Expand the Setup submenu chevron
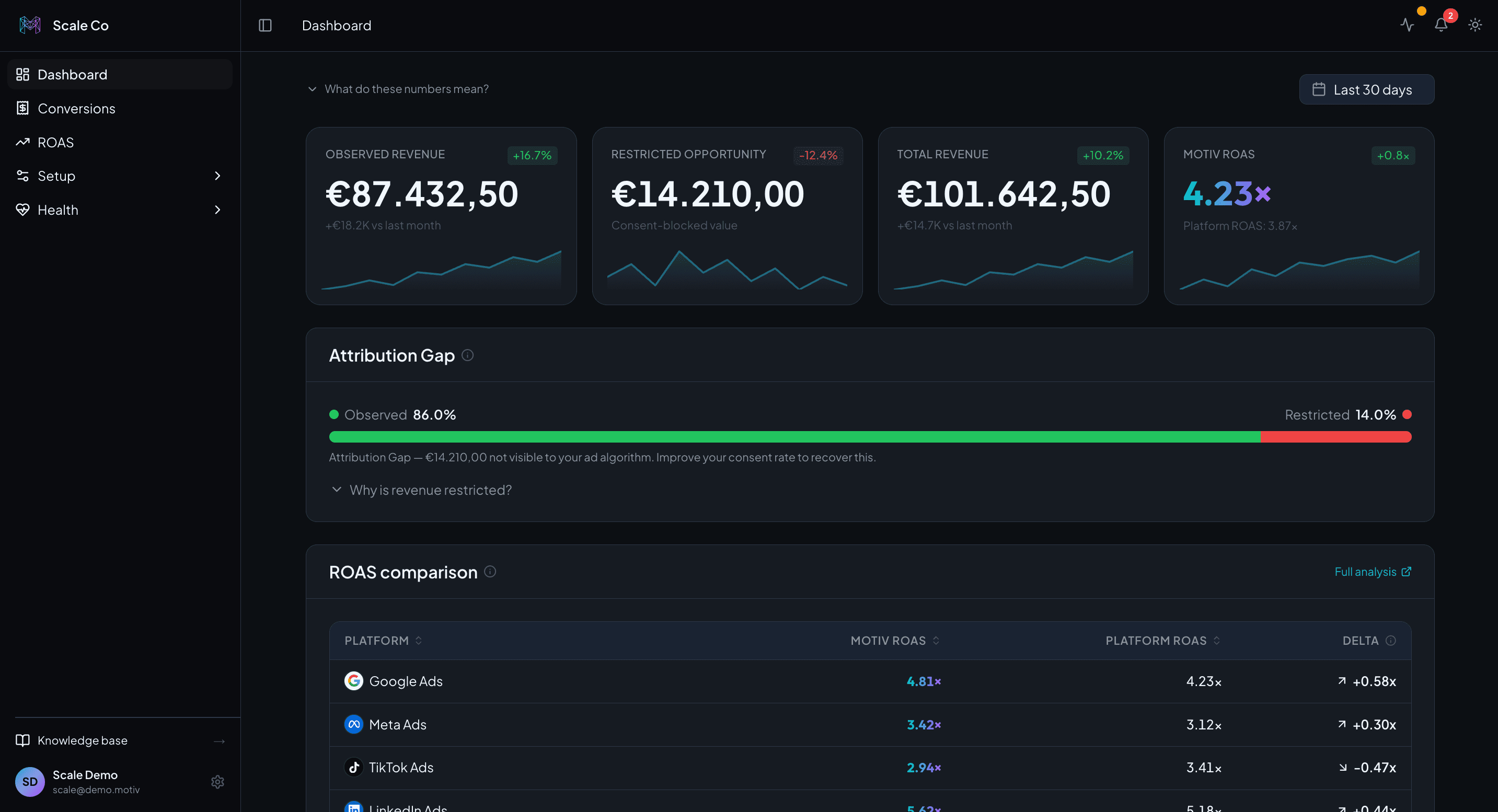This screenshot has width=1498, height=812. pyautogui.click(x=217, y=176)
